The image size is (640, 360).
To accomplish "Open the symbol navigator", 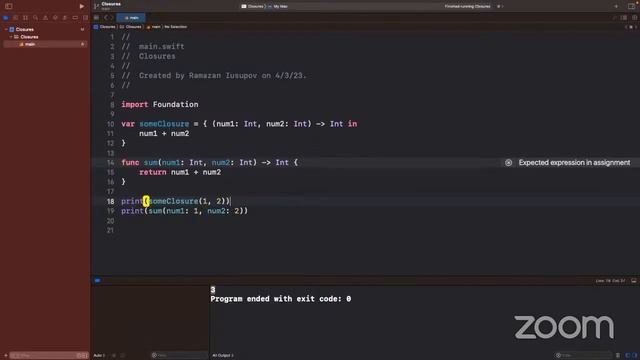I will 25,18.
